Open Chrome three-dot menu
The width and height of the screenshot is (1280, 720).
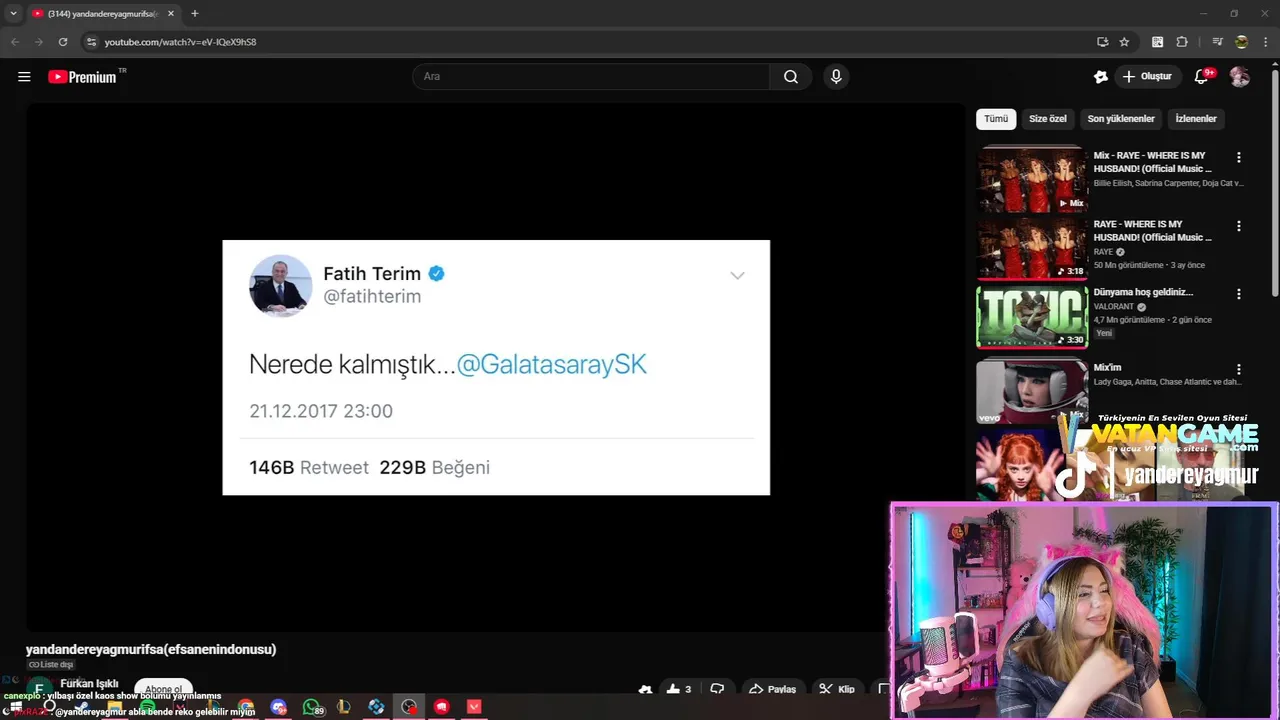(1265, 42)
